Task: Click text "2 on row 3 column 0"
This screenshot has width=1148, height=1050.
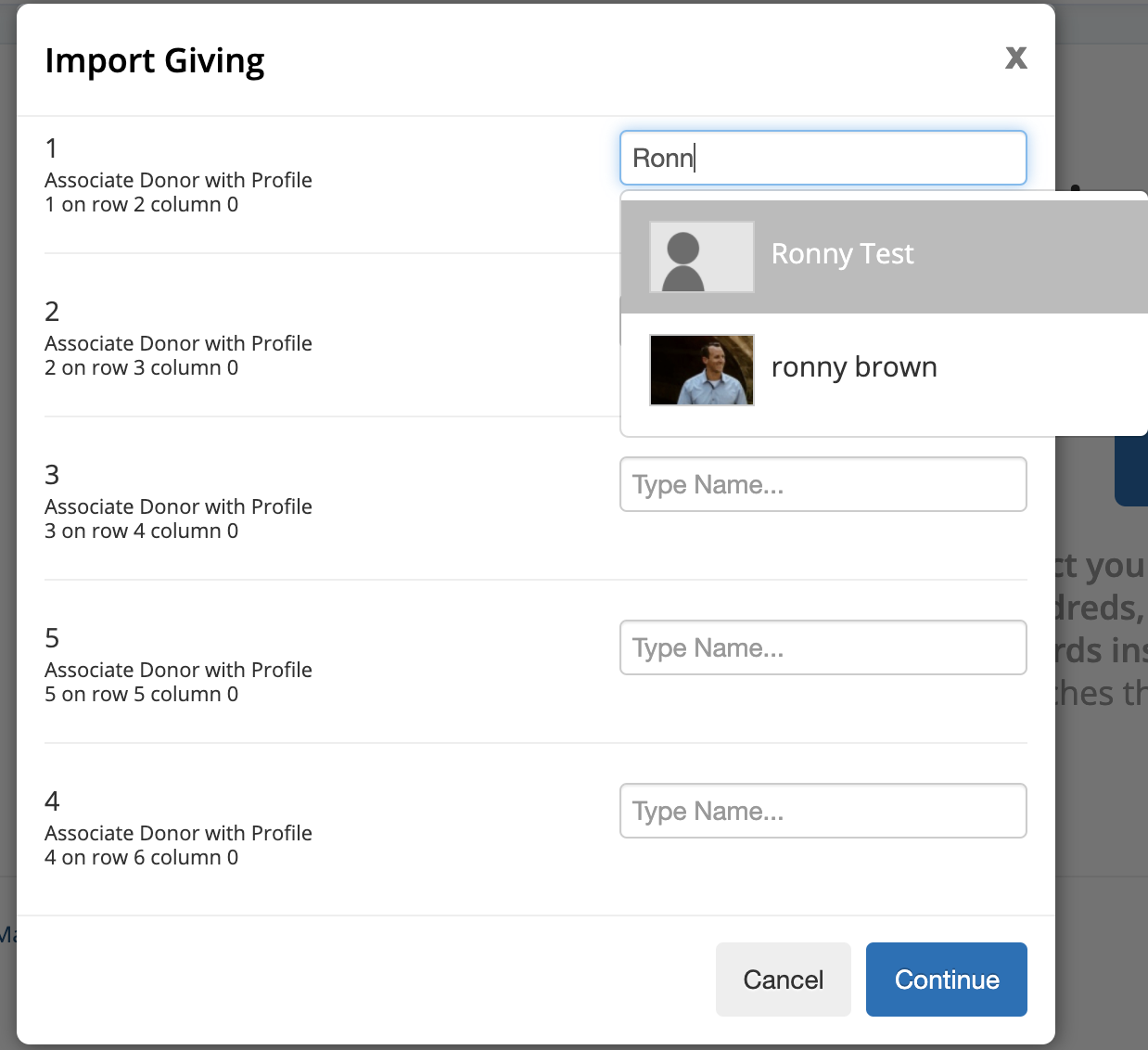Action: coord(141,367)
